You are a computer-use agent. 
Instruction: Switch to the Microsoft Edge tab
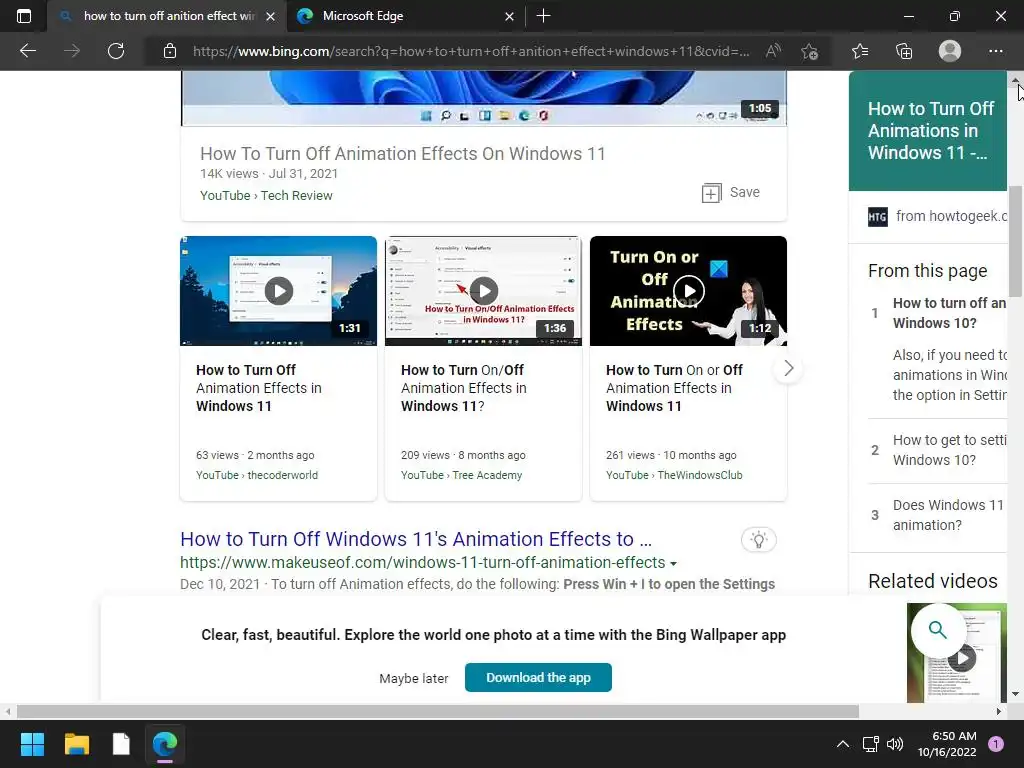405,16
